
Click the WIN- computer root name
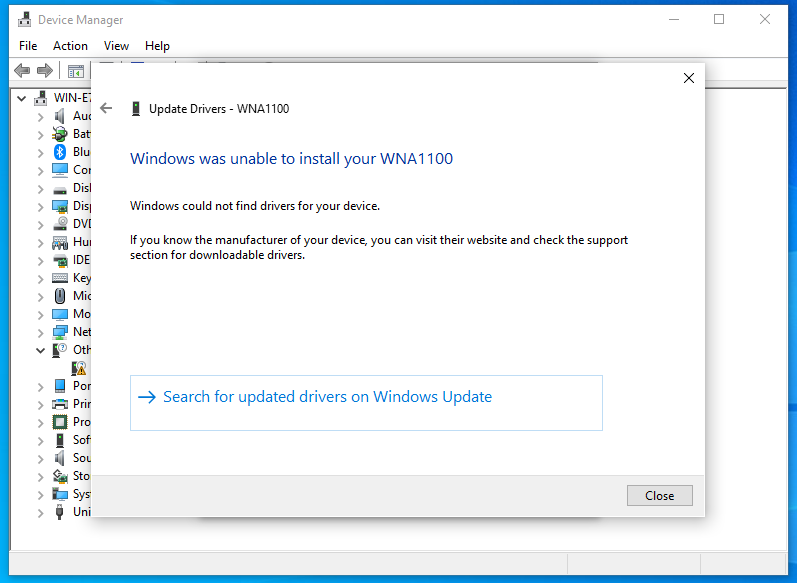pyautogui.click(x=73, y=98)
